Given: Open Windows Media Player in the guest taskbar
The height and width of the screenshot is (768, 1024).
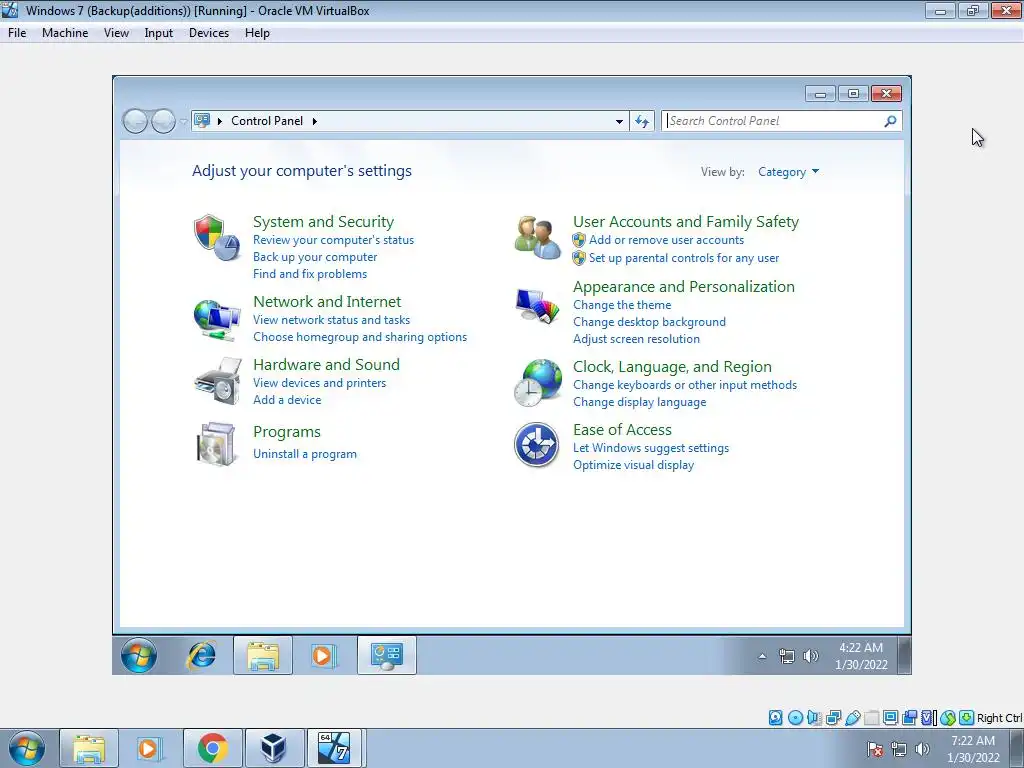Looking at the screenshot, I should 323,655.
